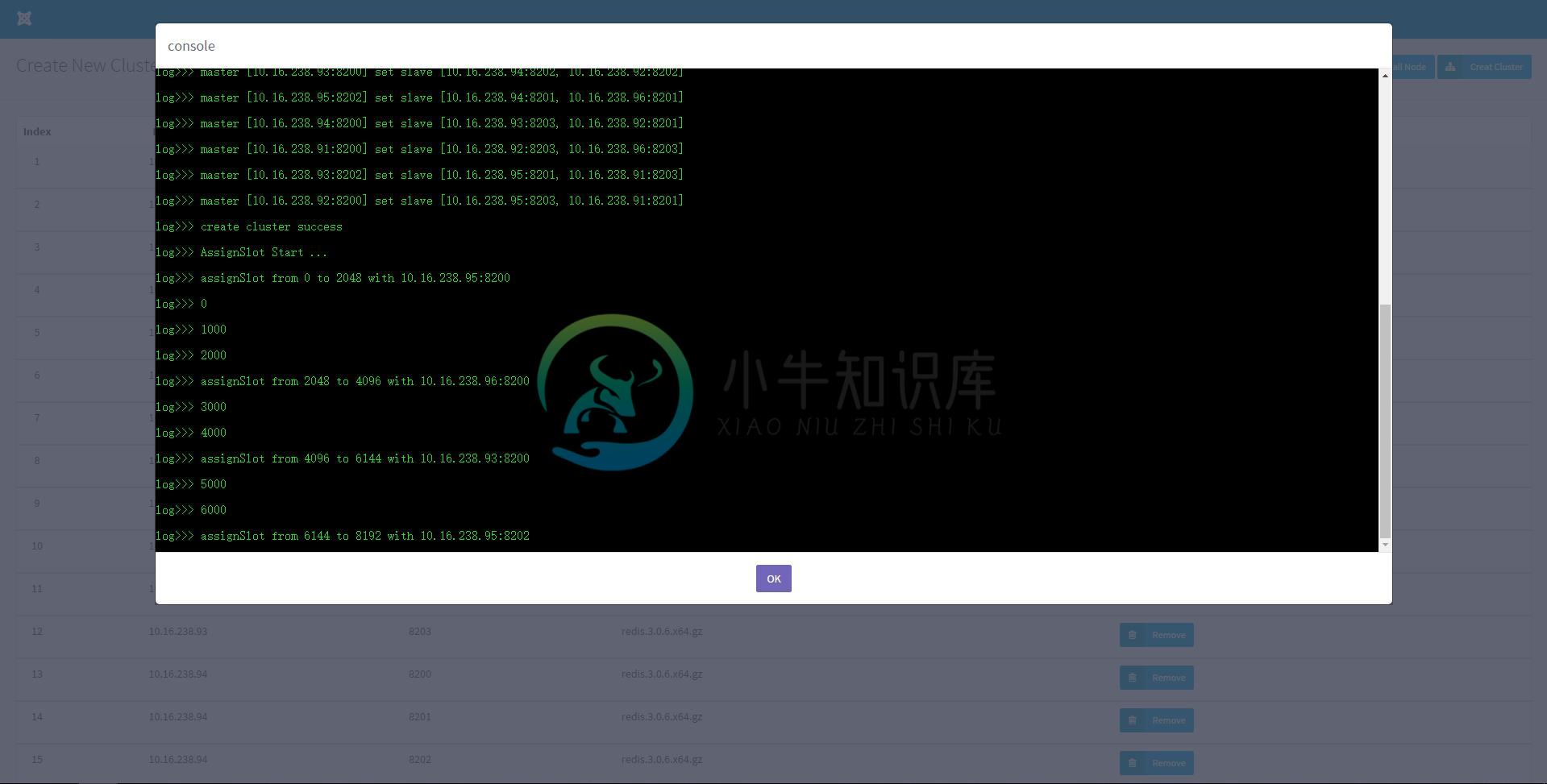Remove node 10.16.238.93 port 8203
The width and height of the screenshot is (1547, 784).
coord(1156,635)
